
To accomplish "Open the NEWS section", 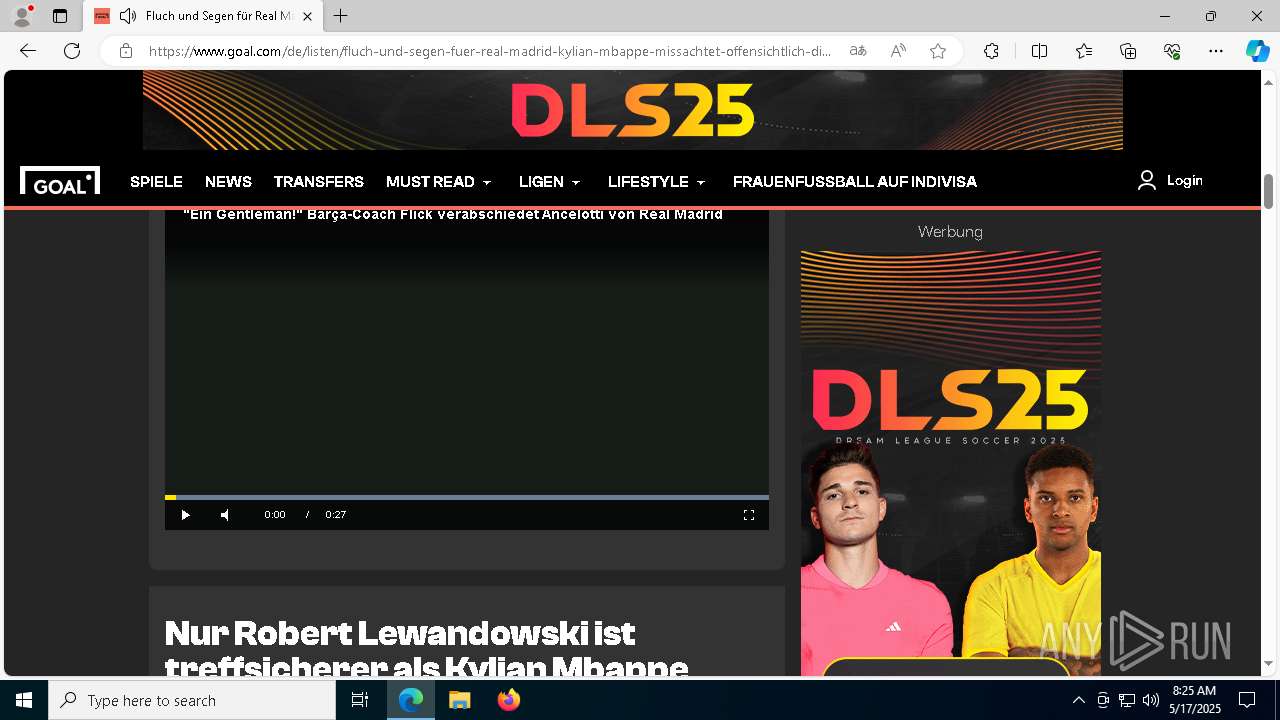I will [x=228, y=181].
